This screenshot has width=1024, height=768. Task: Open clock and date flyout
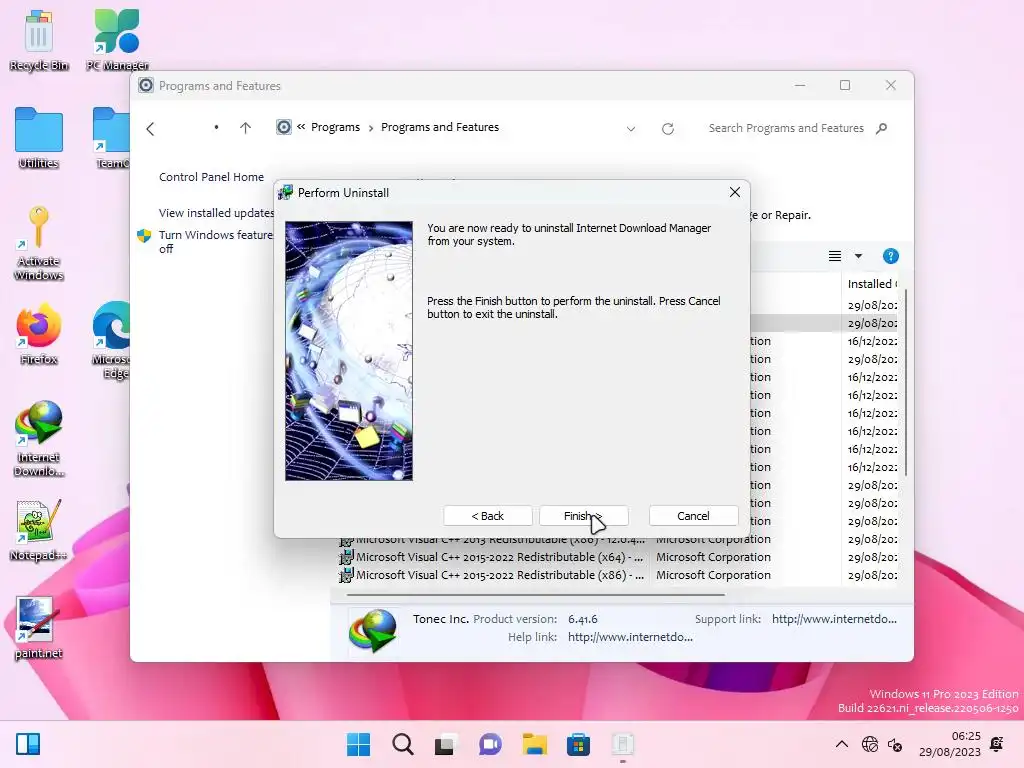tap(950, 744)
